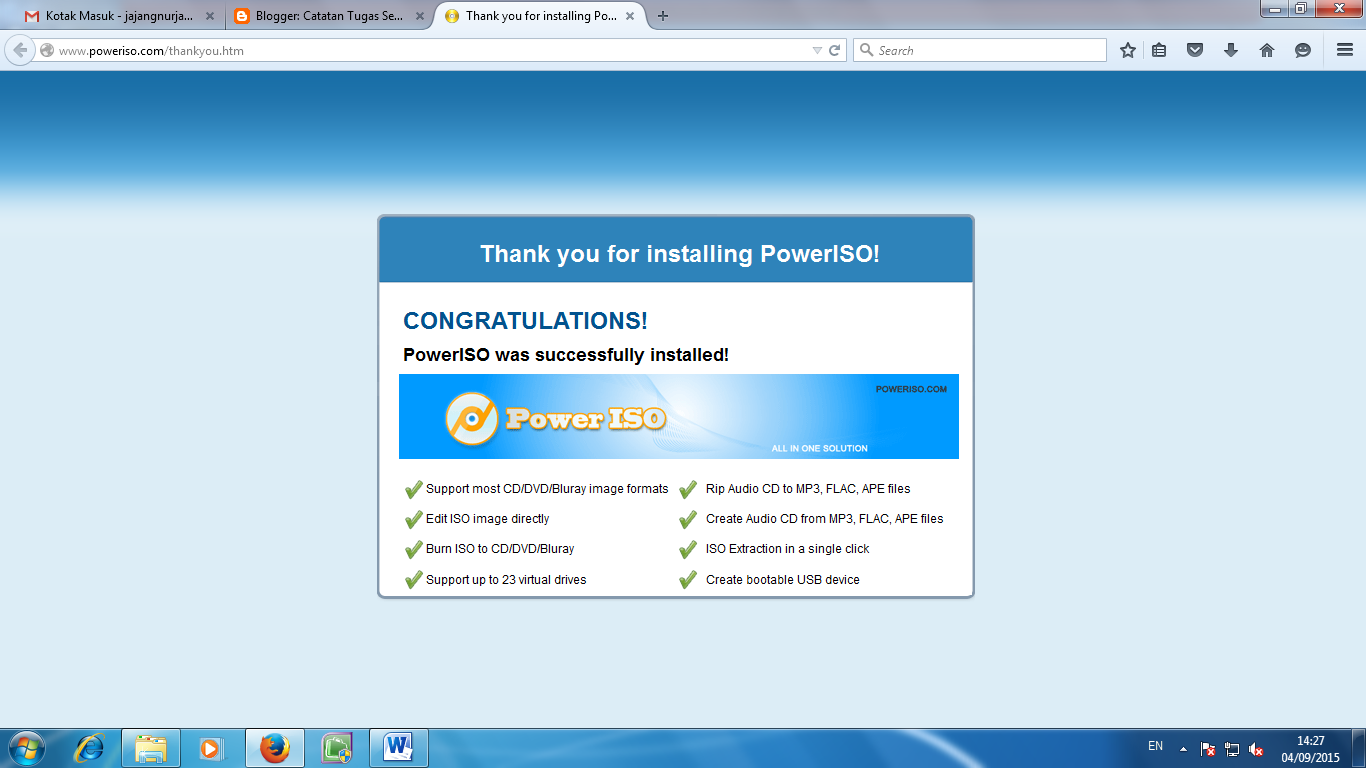Click the PowerISO banner image
Image resolution: width=1366 pixels, height=768 pixels.
(679, 416)
